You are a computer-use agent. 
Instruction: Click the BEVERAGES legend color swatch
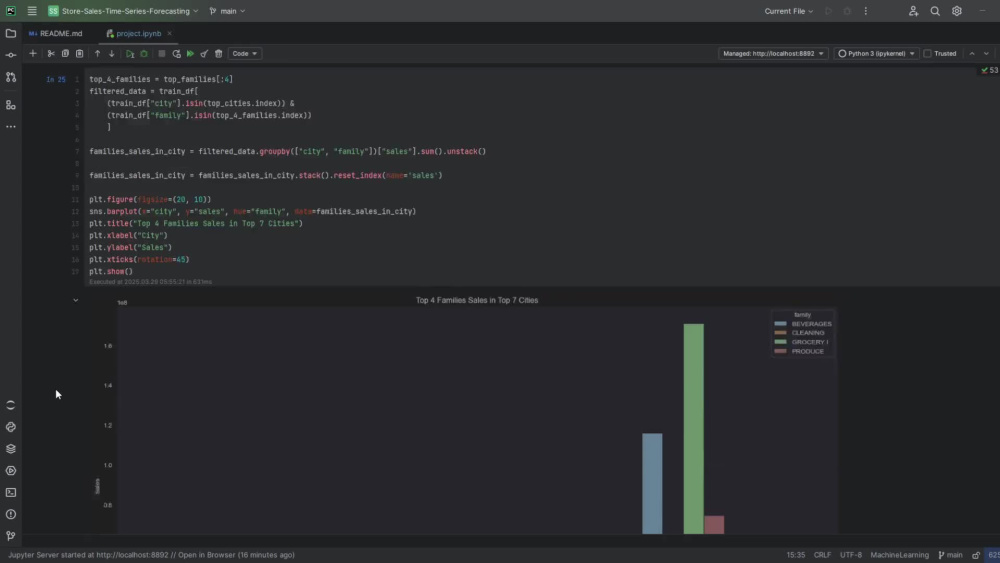781,324
